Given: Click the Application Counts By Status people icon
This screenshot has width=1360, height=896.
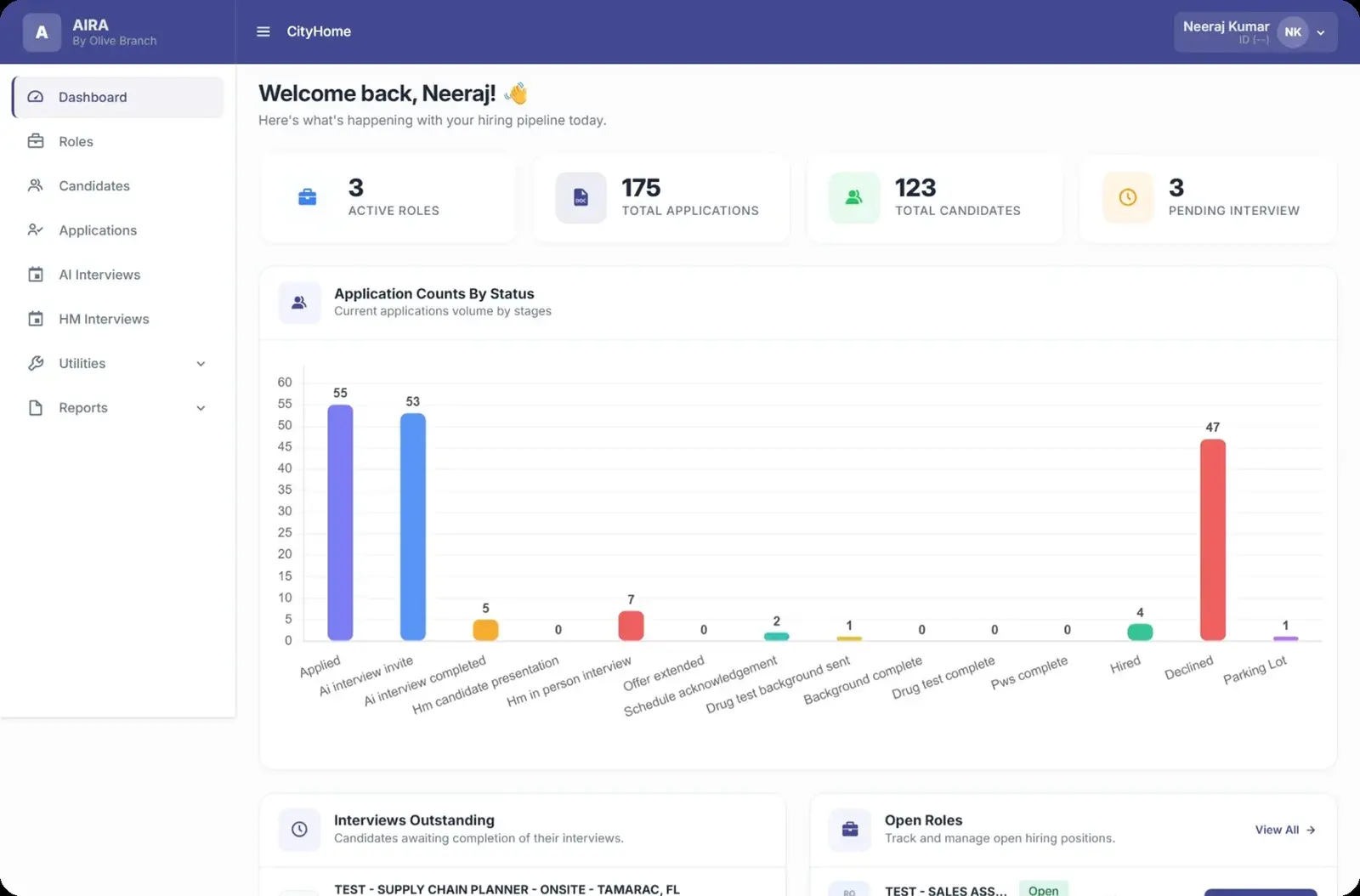Looking at the screenshot, I should pyautogui.click(x=299, y=303).
